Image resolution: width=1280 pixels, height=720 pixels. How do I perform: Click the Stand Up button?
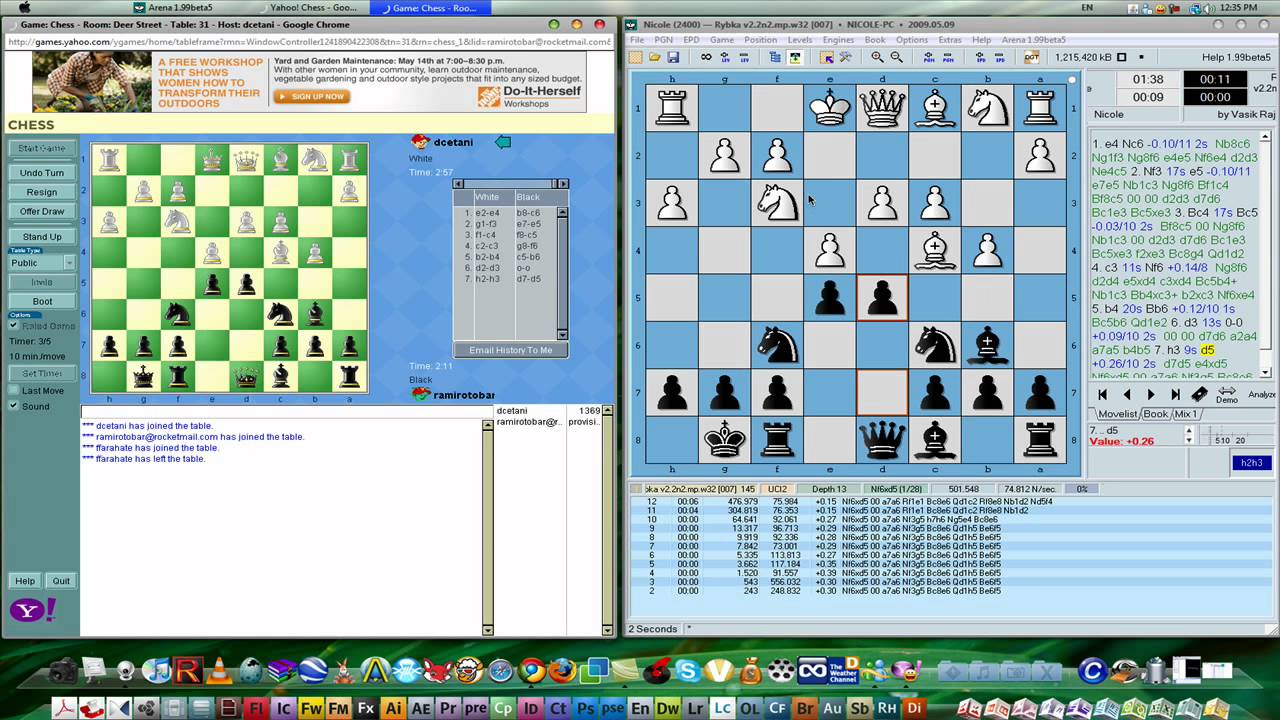pos(41,237)
